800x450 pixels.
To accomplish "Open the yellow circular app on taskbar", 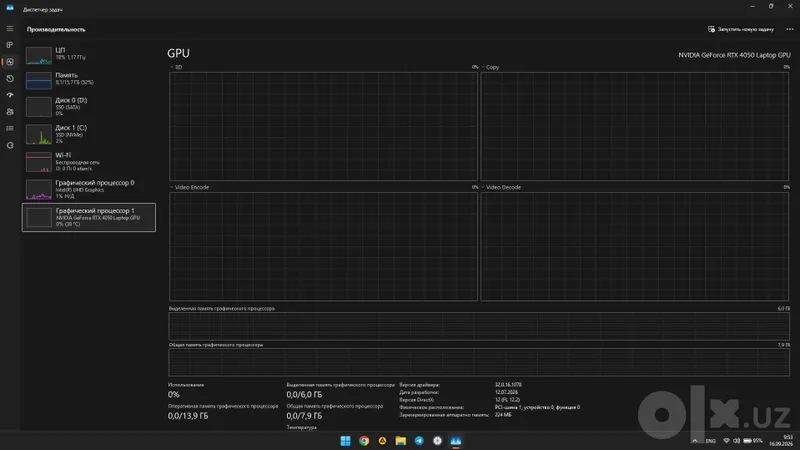I will click(382, 441).
